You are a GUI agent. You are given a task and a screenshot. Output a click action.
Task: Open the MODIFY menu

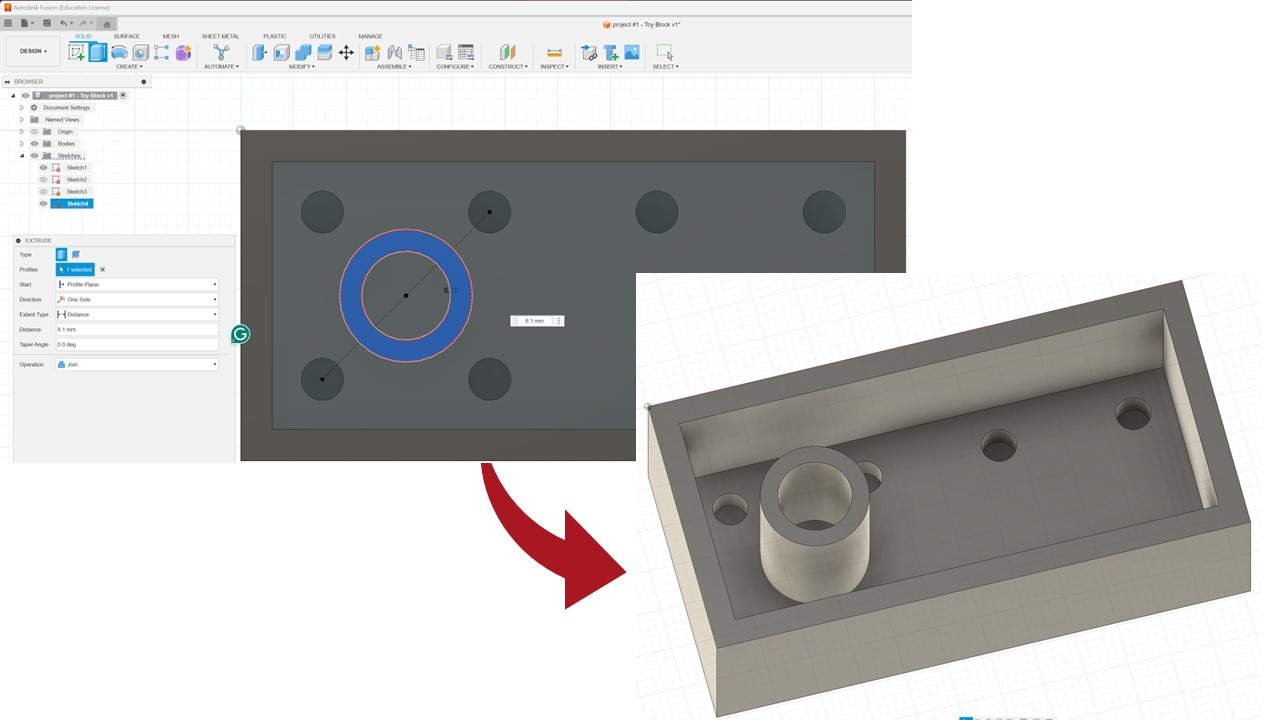click(302, 67)
